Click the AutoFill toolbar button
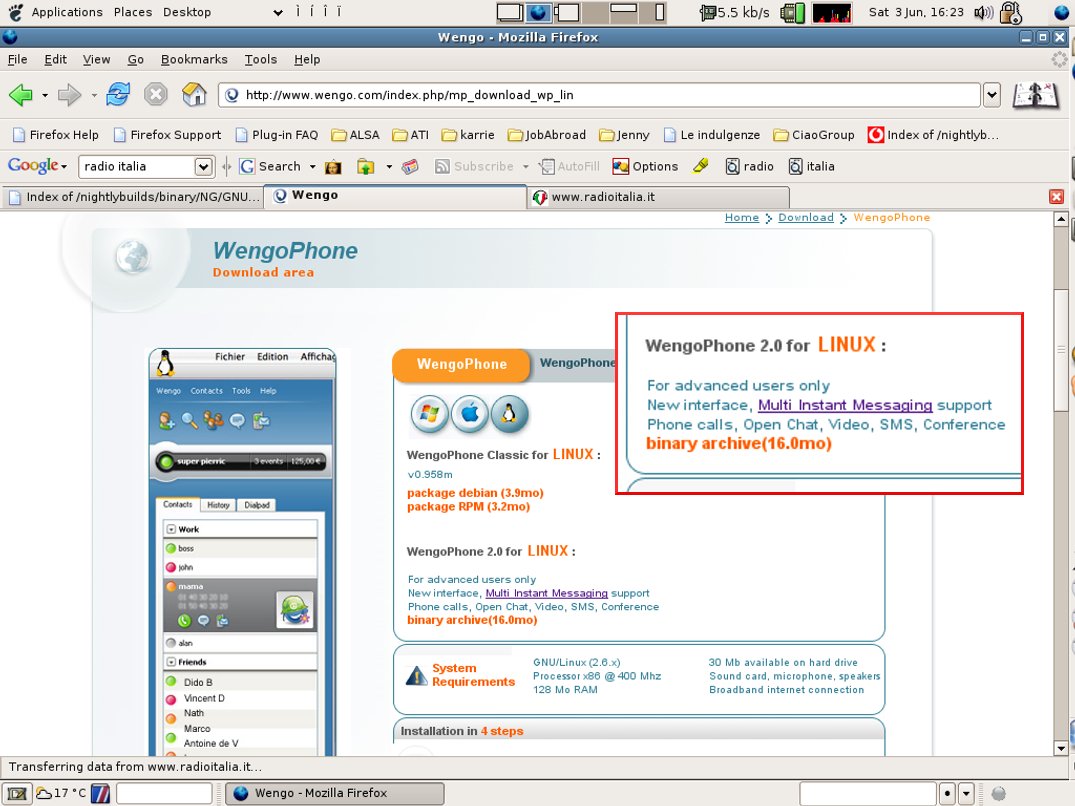1075x806 pixels. [570, 167]
